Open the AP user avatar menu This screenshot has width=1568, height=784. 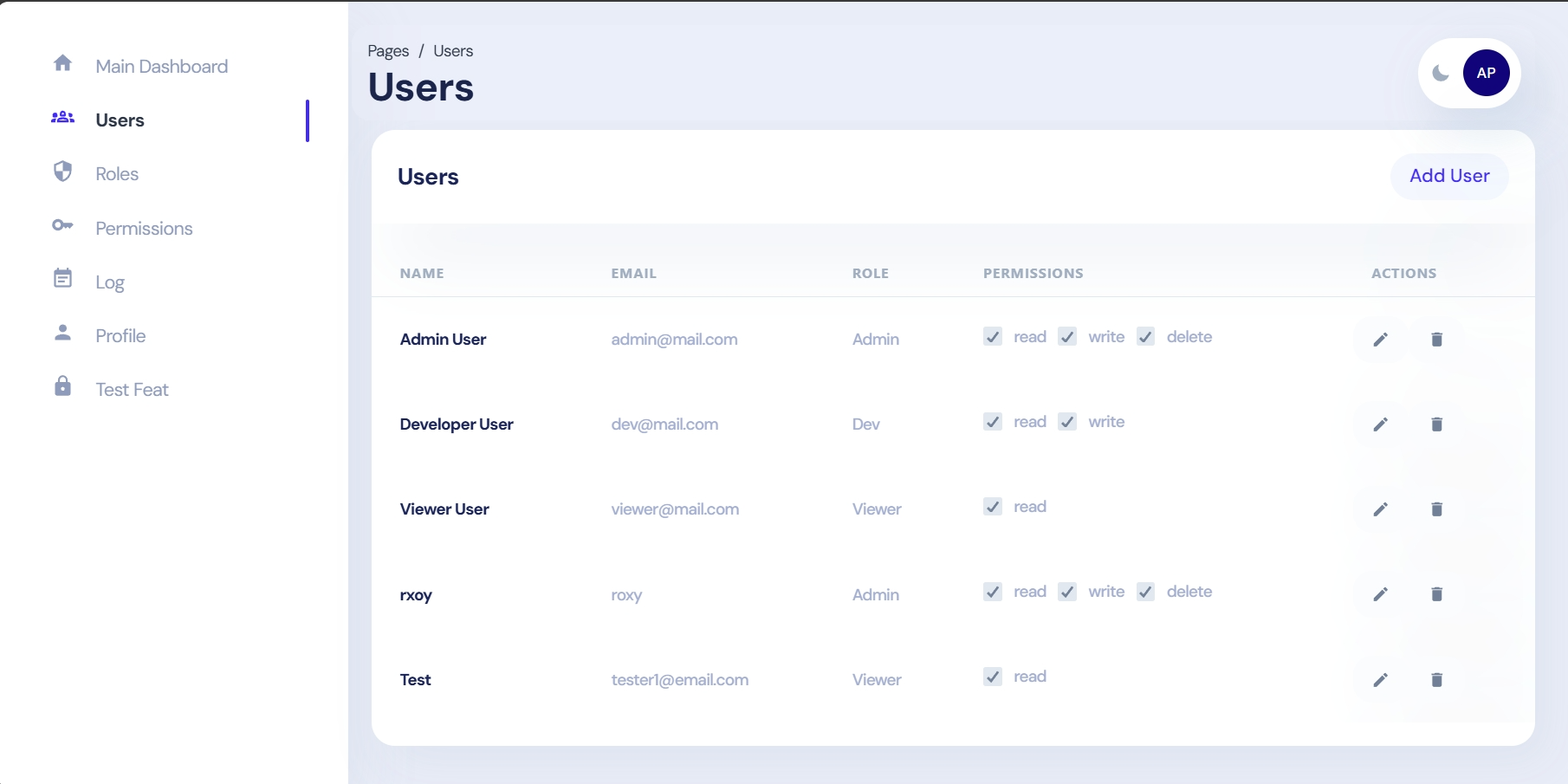(x=1486, y=74)
